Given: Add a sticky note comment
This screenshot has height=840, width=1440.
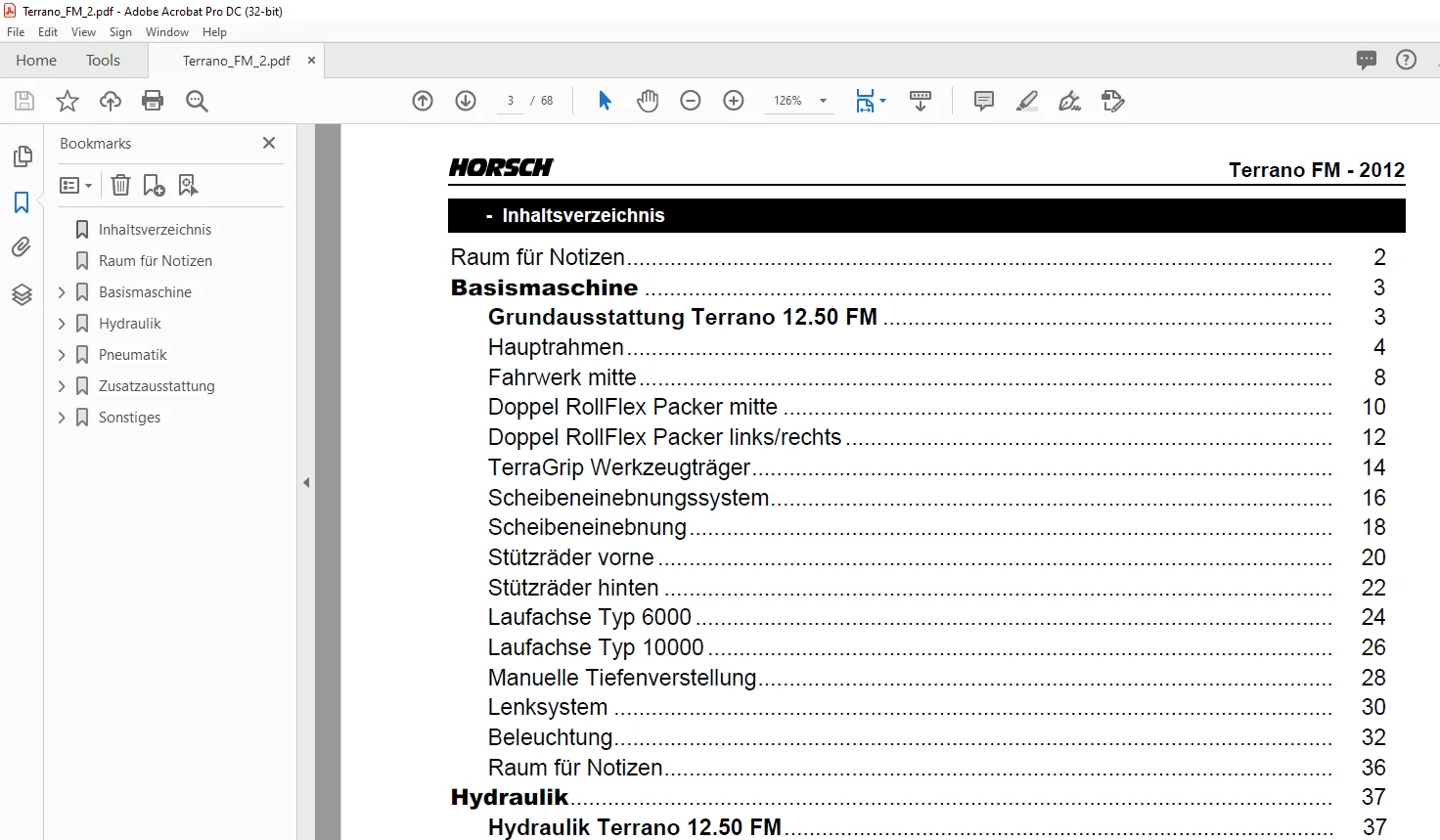Looking at the screenshot, I should click(984, 101).
